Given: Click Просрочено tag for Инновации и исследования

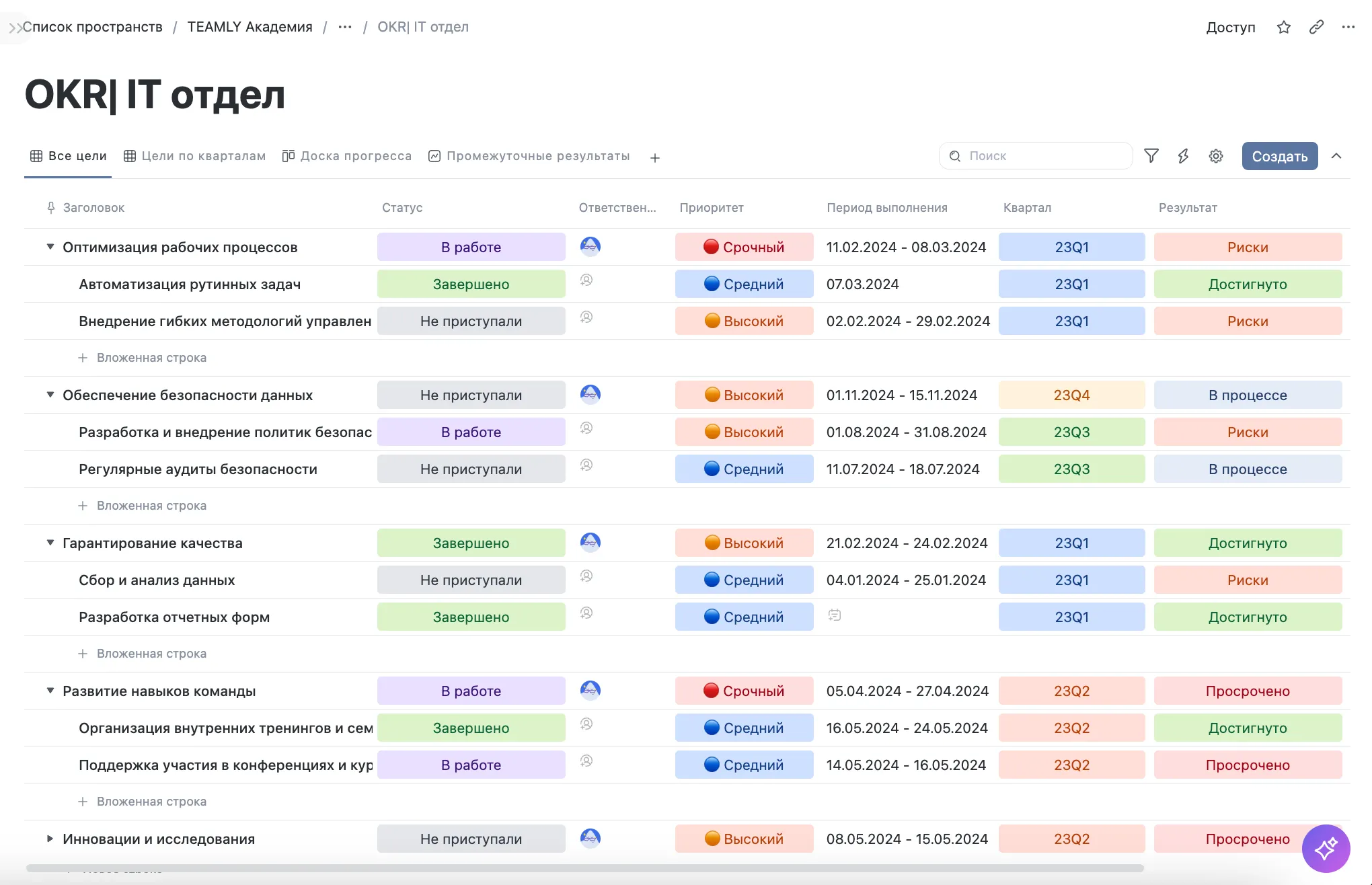Looking at the screenshot, I should (x=1248, y=839).
